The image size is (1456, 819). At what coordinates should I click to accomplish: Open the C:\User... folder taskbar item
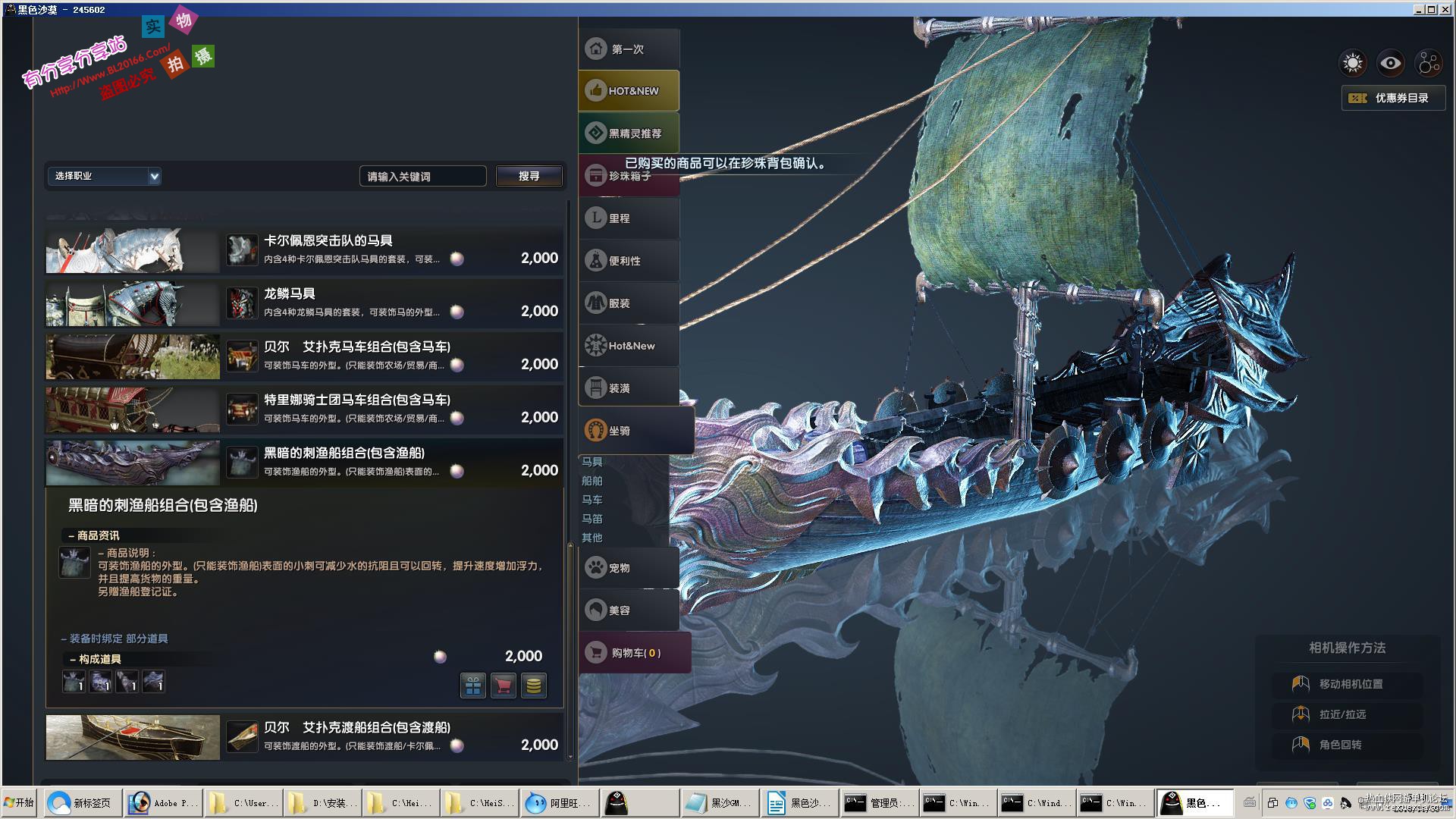click(x=242, y=802)
